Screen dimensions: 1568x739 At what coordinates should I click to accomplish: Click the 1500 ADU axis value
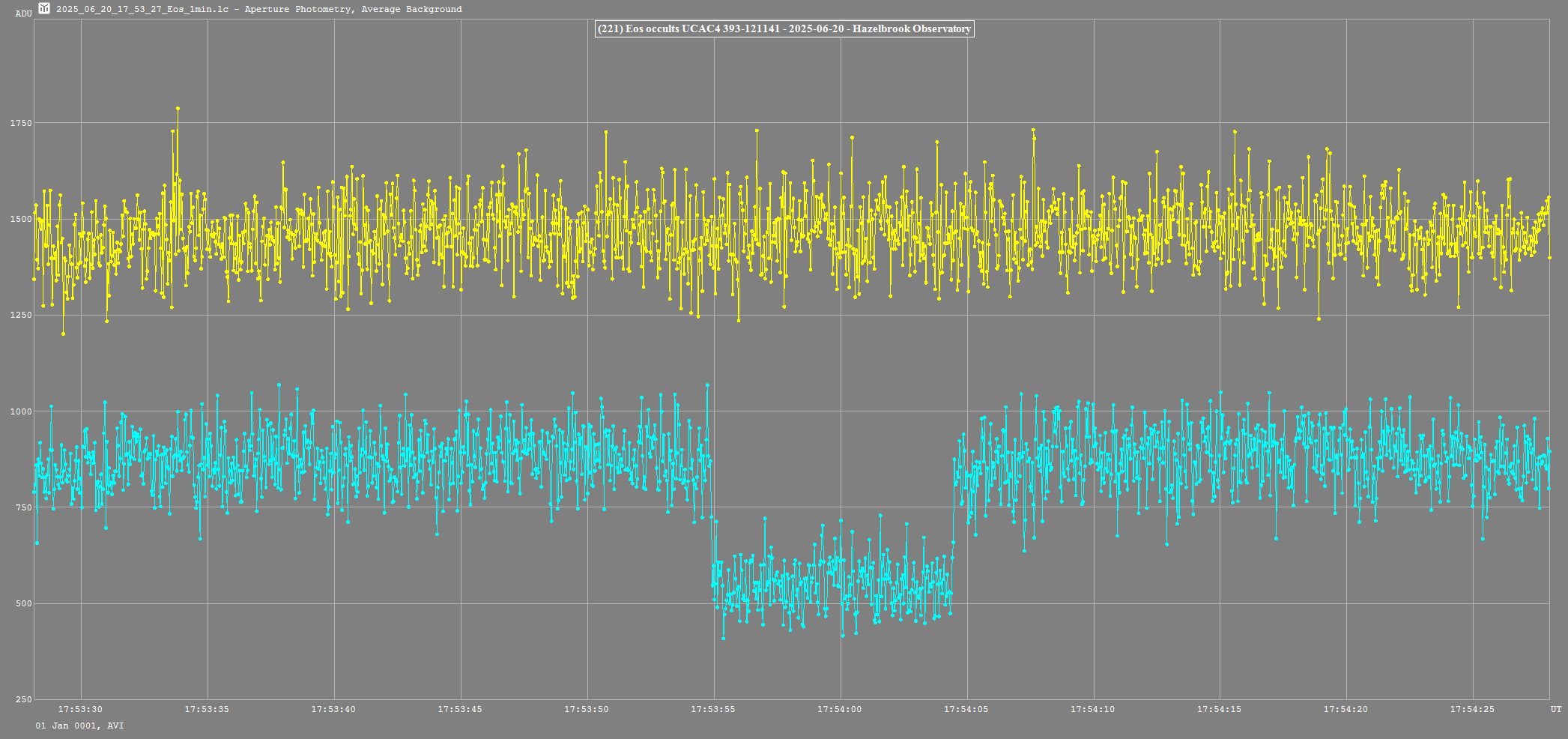tap(21, 219)
